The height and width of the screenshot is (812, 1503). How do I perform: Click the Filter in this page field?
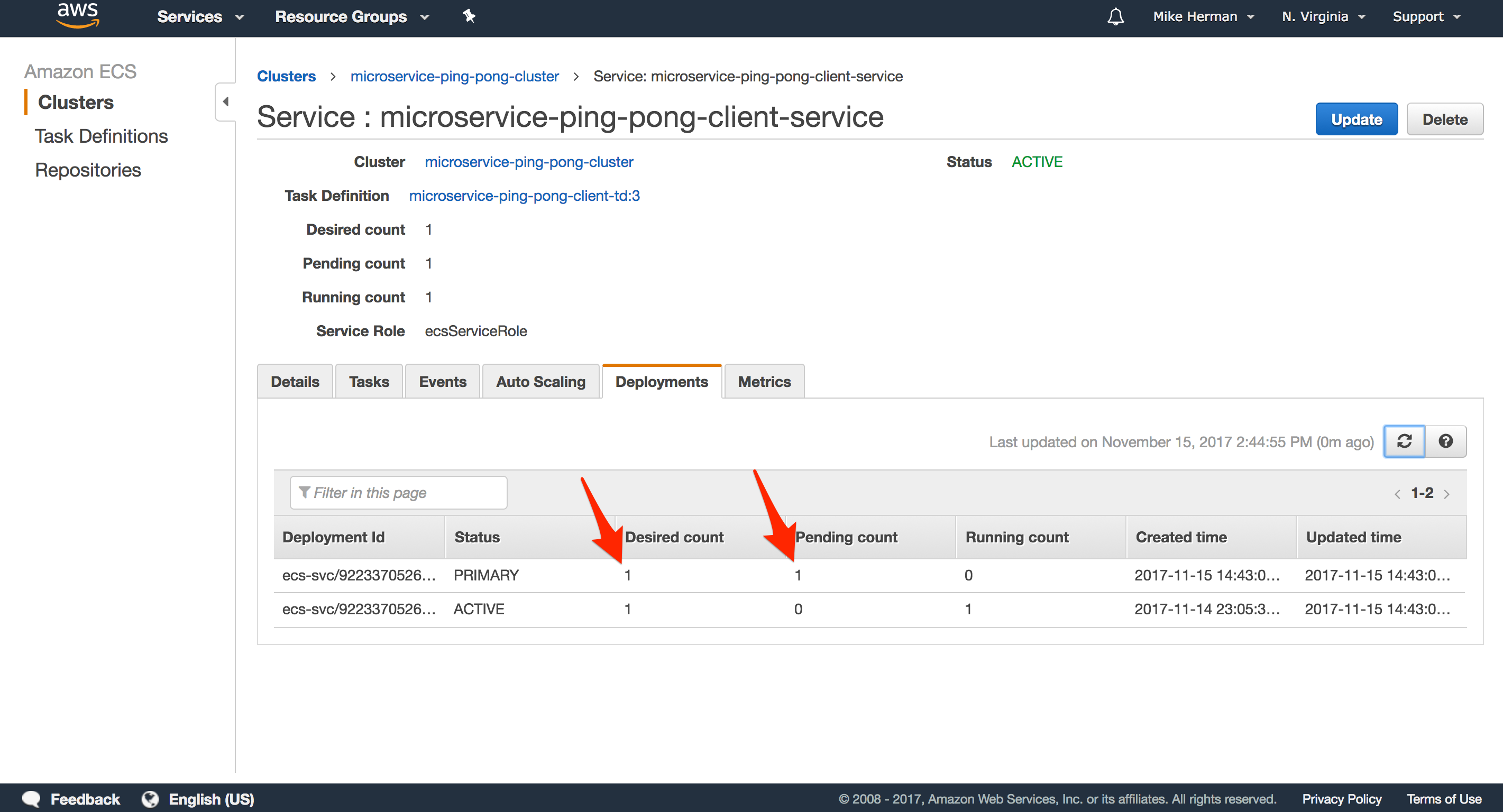tap(399, 493)
